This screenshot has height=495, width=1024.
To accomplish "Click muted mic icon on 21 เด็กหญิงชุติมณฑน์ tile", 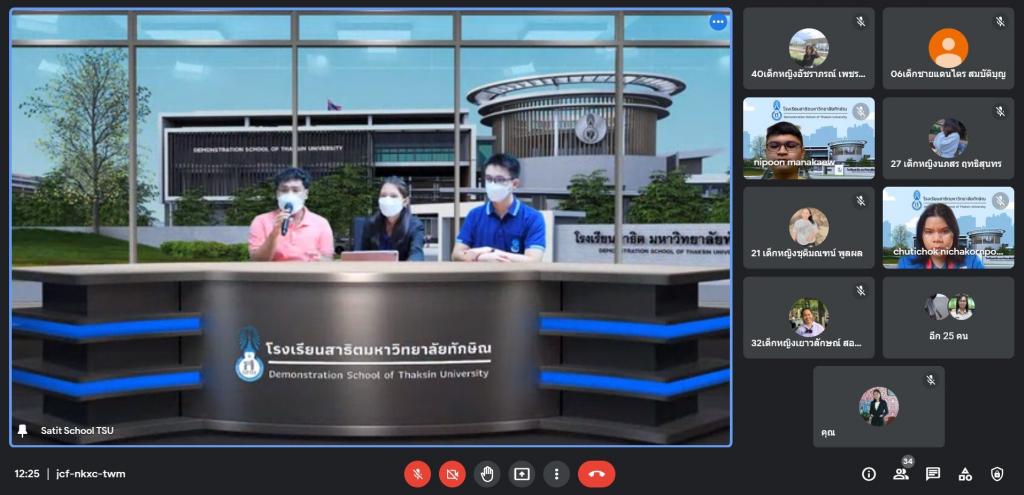I will coord(861,200).
